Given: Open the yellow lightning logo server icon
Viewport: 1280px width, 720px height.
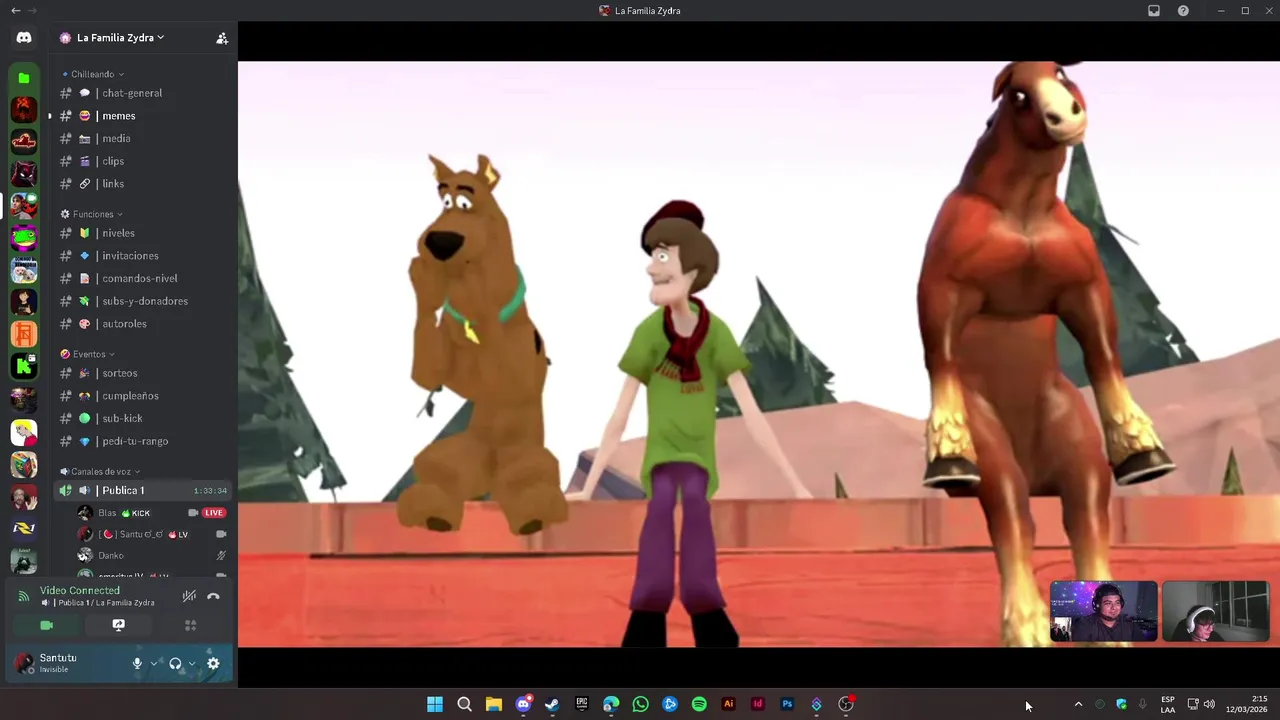Looking at the screenshot, I should tap(24, 528).
